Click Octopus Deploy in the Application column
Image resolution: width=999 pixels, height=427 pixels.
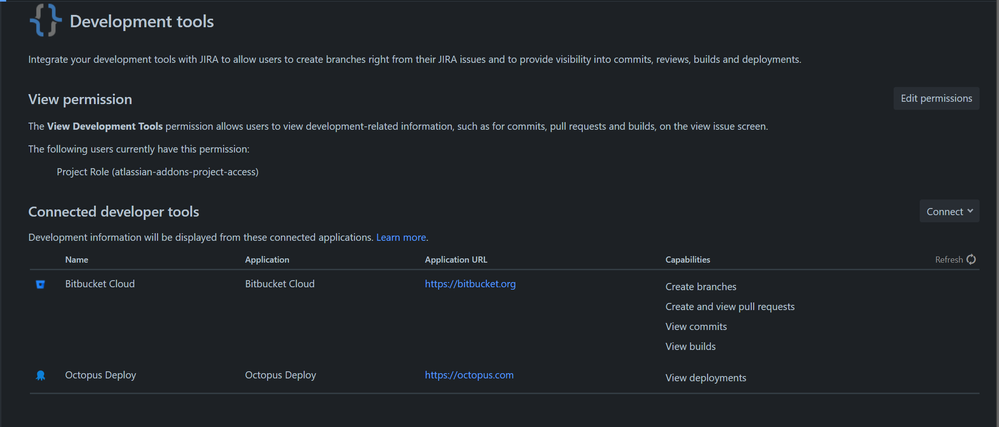click(280, 375)
